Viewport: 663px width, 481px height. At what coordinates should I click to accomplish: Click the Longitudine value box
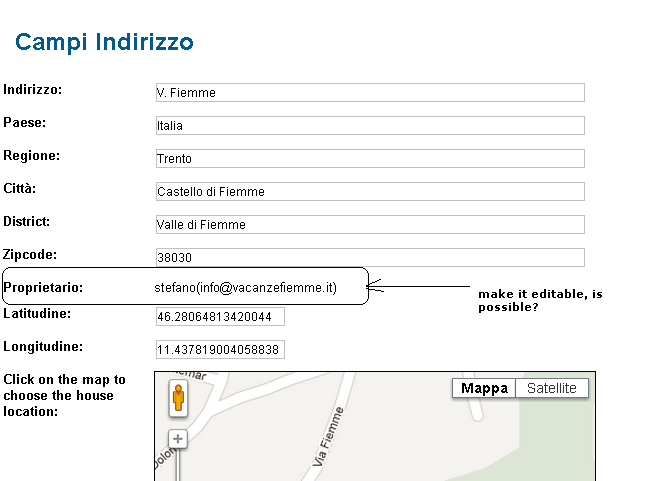(x=220, y=350)
